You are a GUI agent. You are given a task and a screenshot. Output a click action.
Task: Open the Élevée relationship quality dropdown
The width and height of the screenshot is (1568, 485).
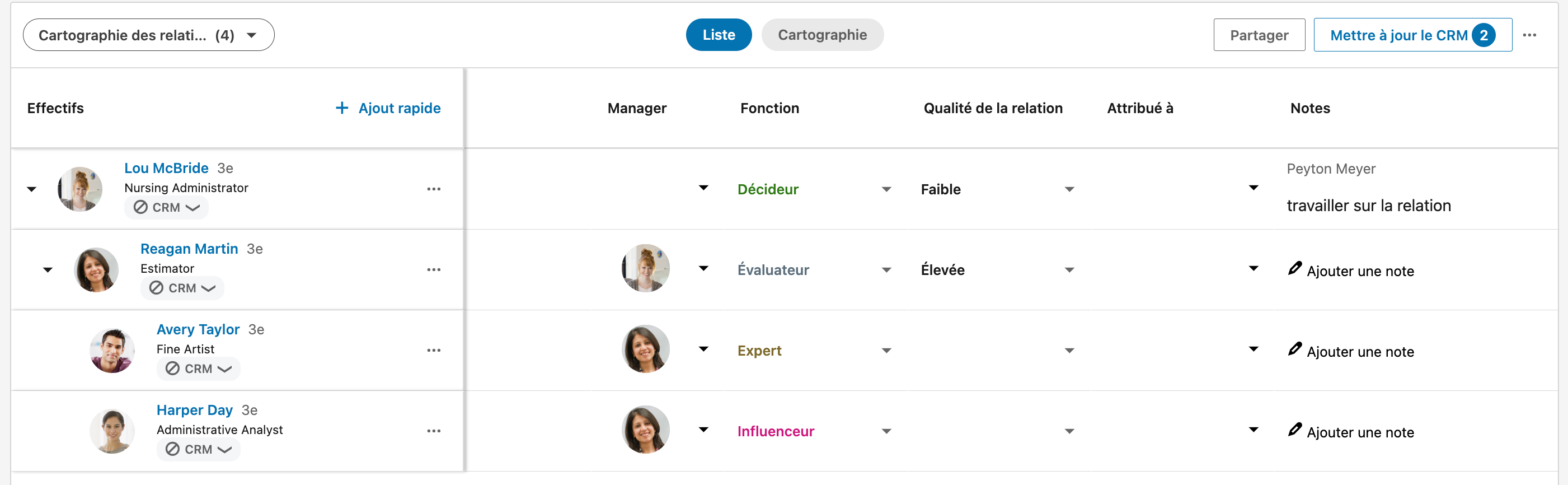[997, 270]
